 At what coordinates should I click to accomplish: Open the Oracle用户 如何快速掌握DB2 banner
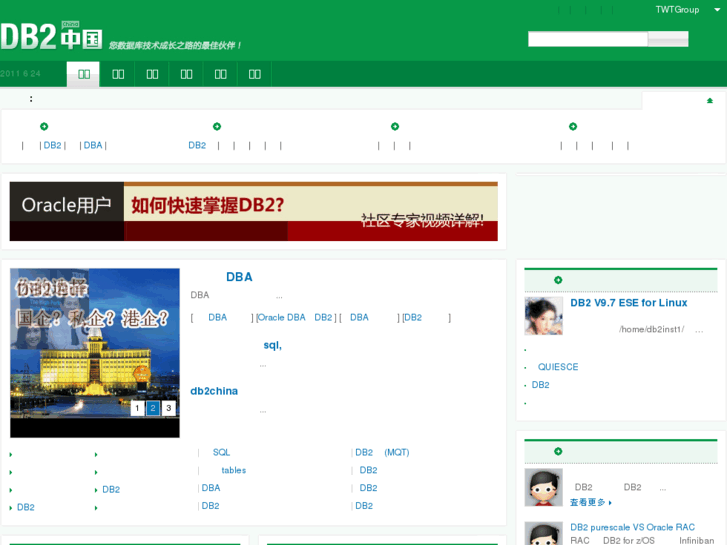click(x=254, y=211)
